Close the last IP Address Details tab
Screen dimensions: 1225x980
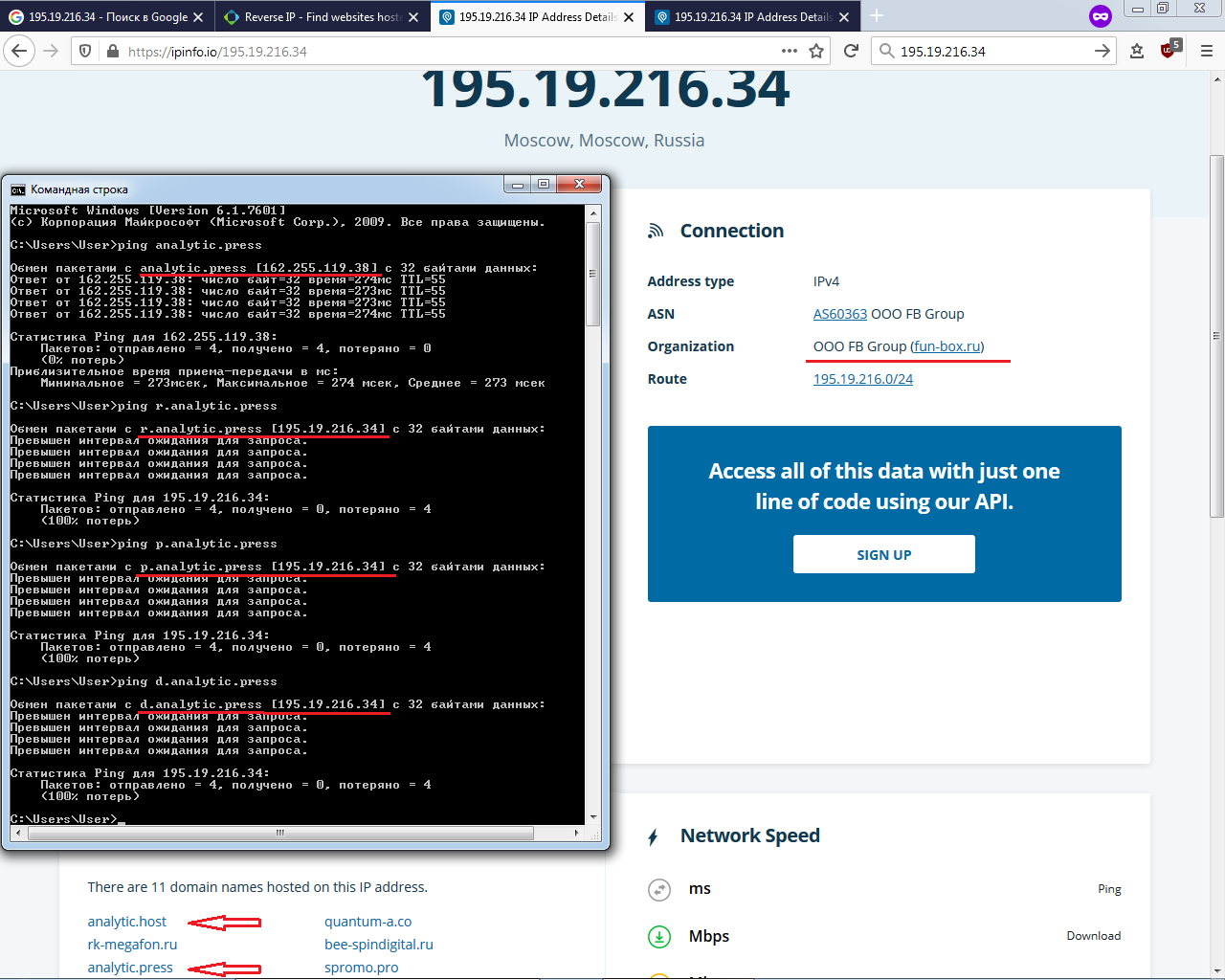pos(844,17)
